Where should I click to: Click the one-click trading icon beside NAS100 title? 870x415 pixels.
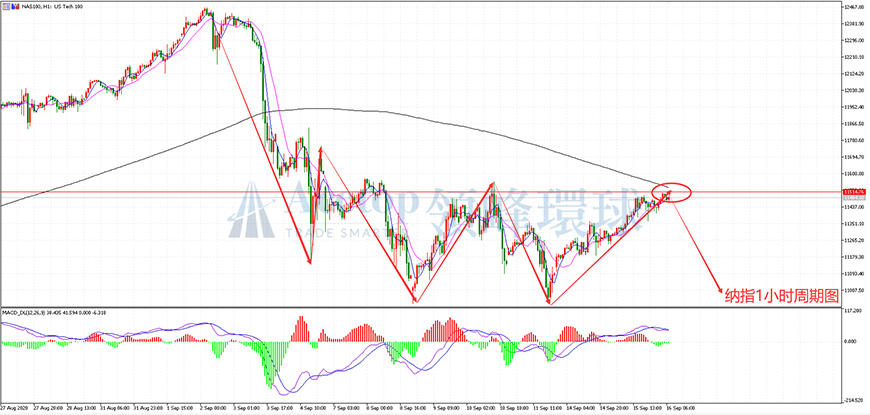pyautogui.click(x=6, y=7)
